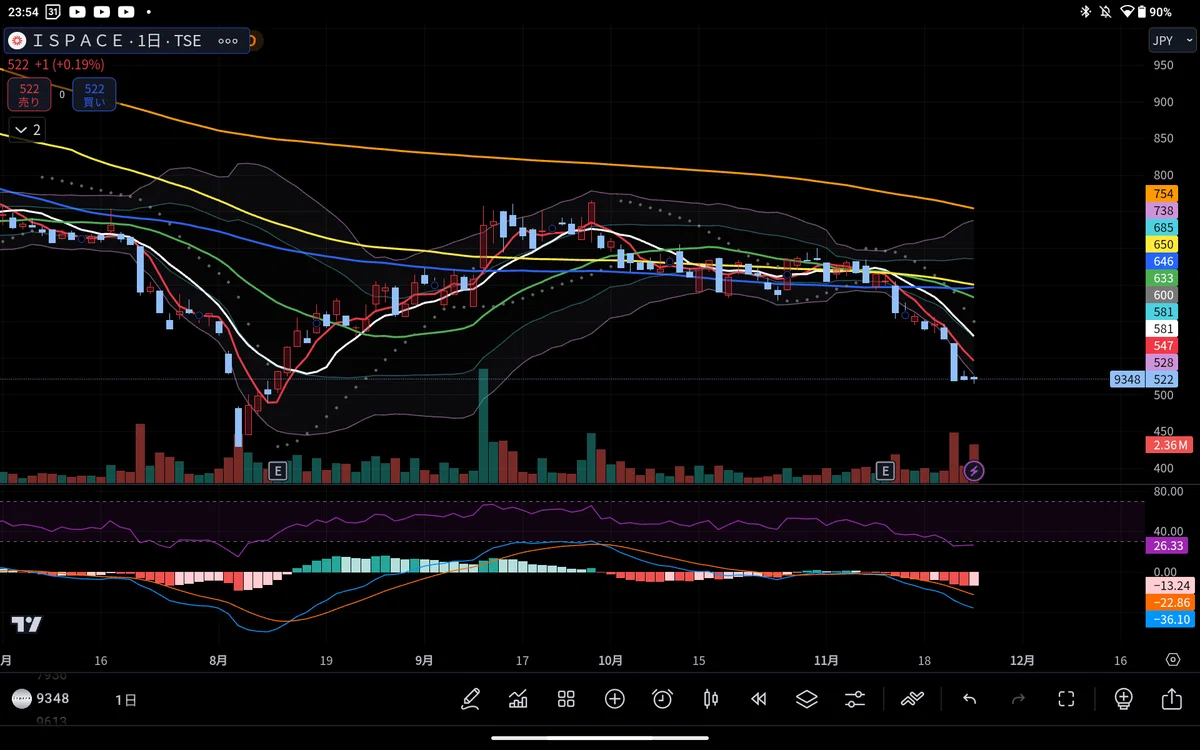Viewport: 1200px width, 750px height.
Task: Tap the -13.24 MACD histogram label
Action: pos(1169,586)
